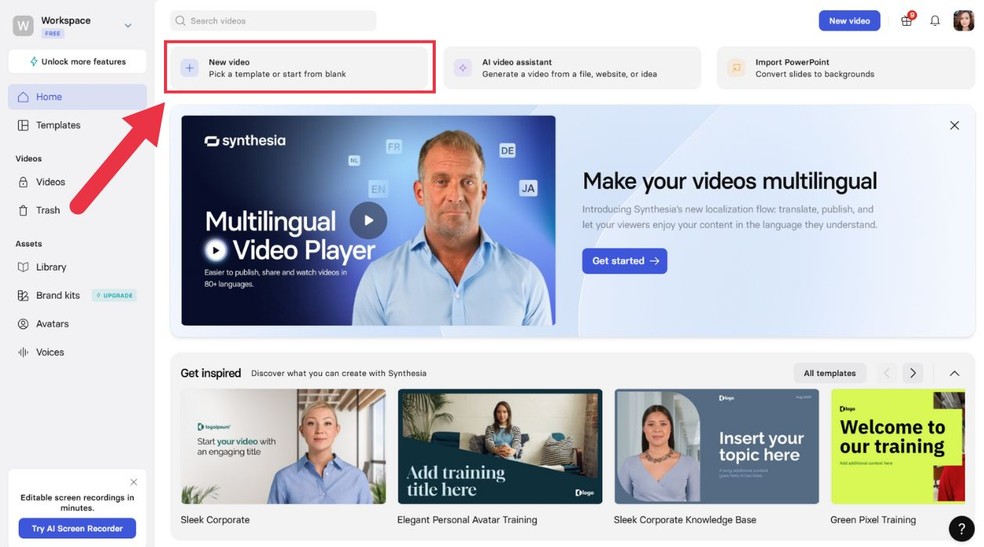Dismiss the screen recorder promo card
The image size is (984, 547).
tap(134, 482)
